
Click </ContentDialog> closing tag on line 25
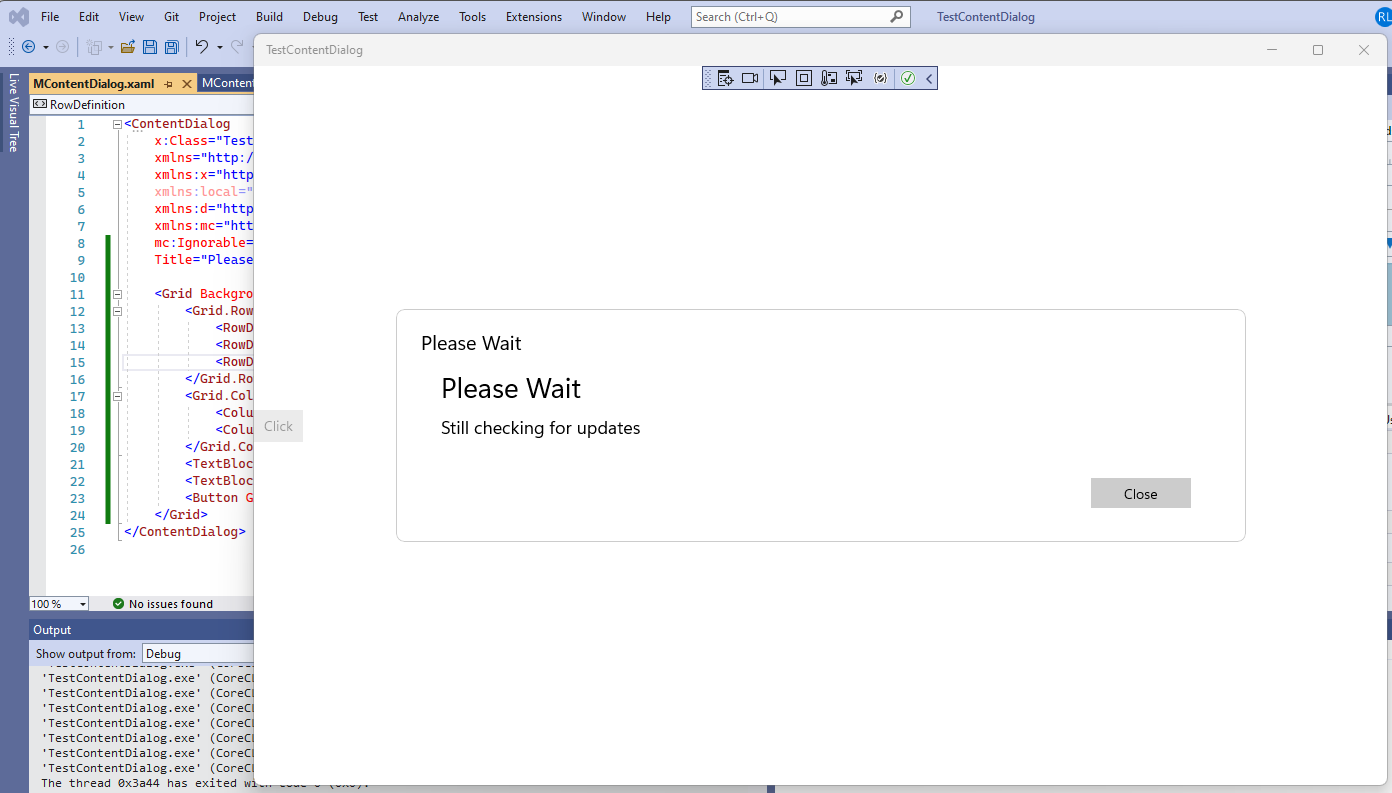(184, 532)
